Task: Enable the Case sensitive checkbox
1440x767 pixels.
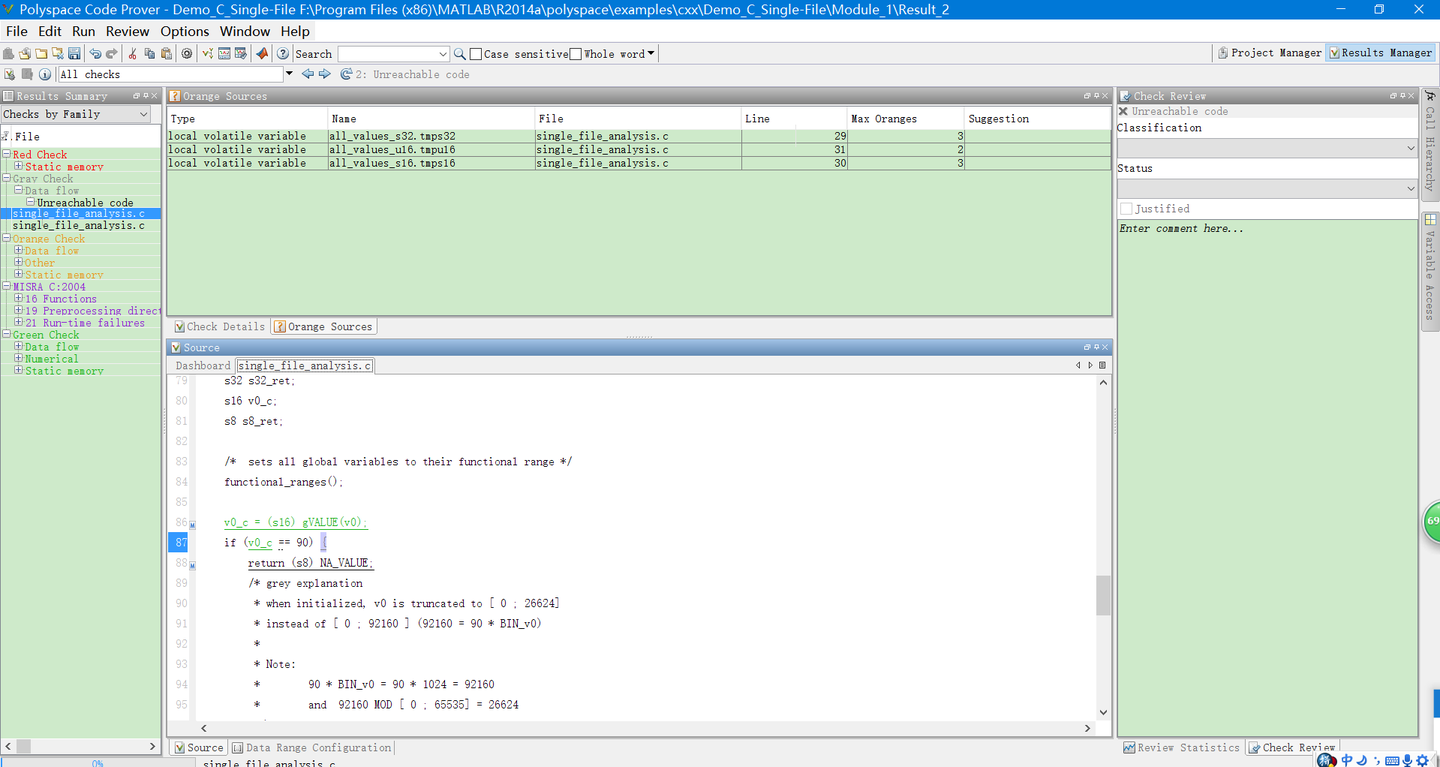Action: (476, 54)
